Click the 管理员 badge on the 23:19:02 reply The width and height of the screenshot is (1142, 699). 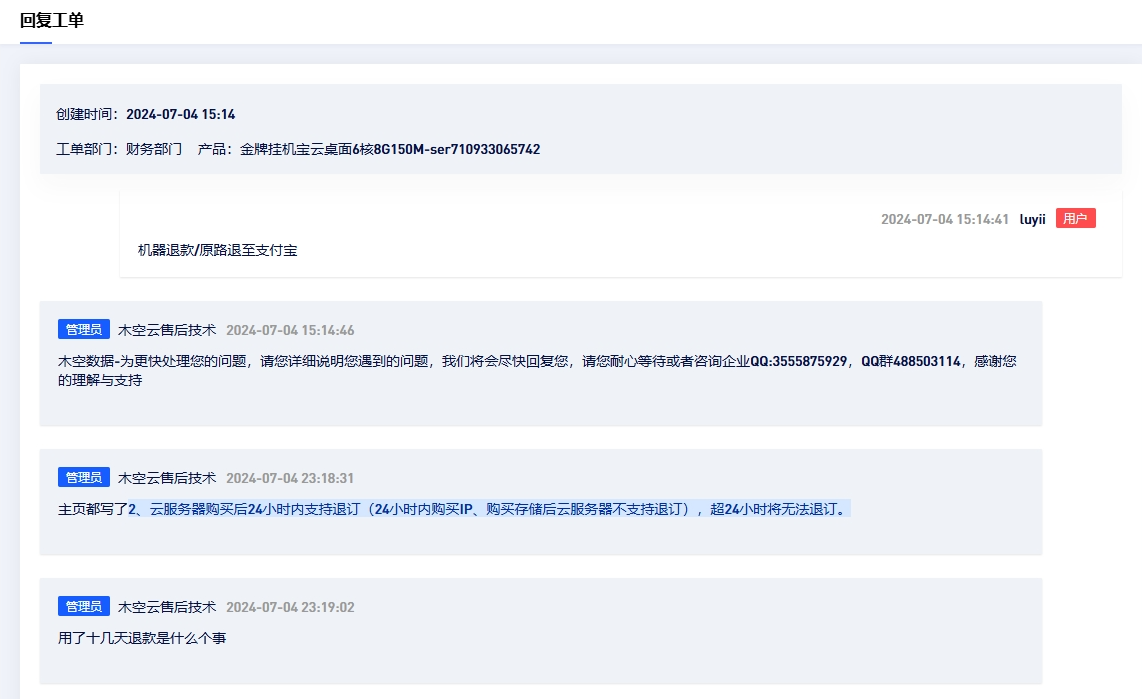84,607
